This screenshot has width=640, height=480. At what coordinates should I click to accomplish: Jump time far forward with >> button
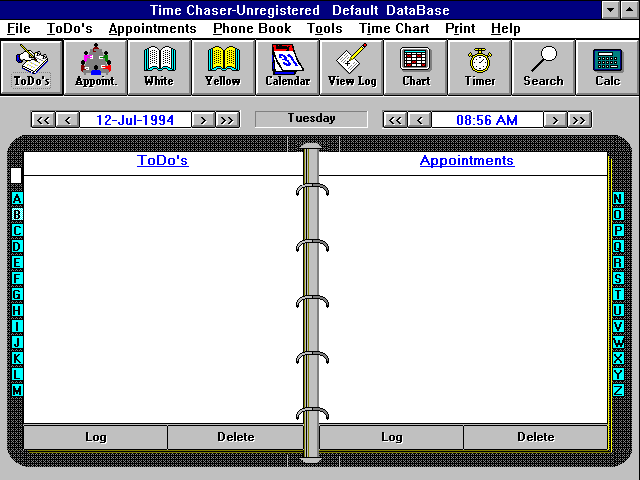pos(579,120)
